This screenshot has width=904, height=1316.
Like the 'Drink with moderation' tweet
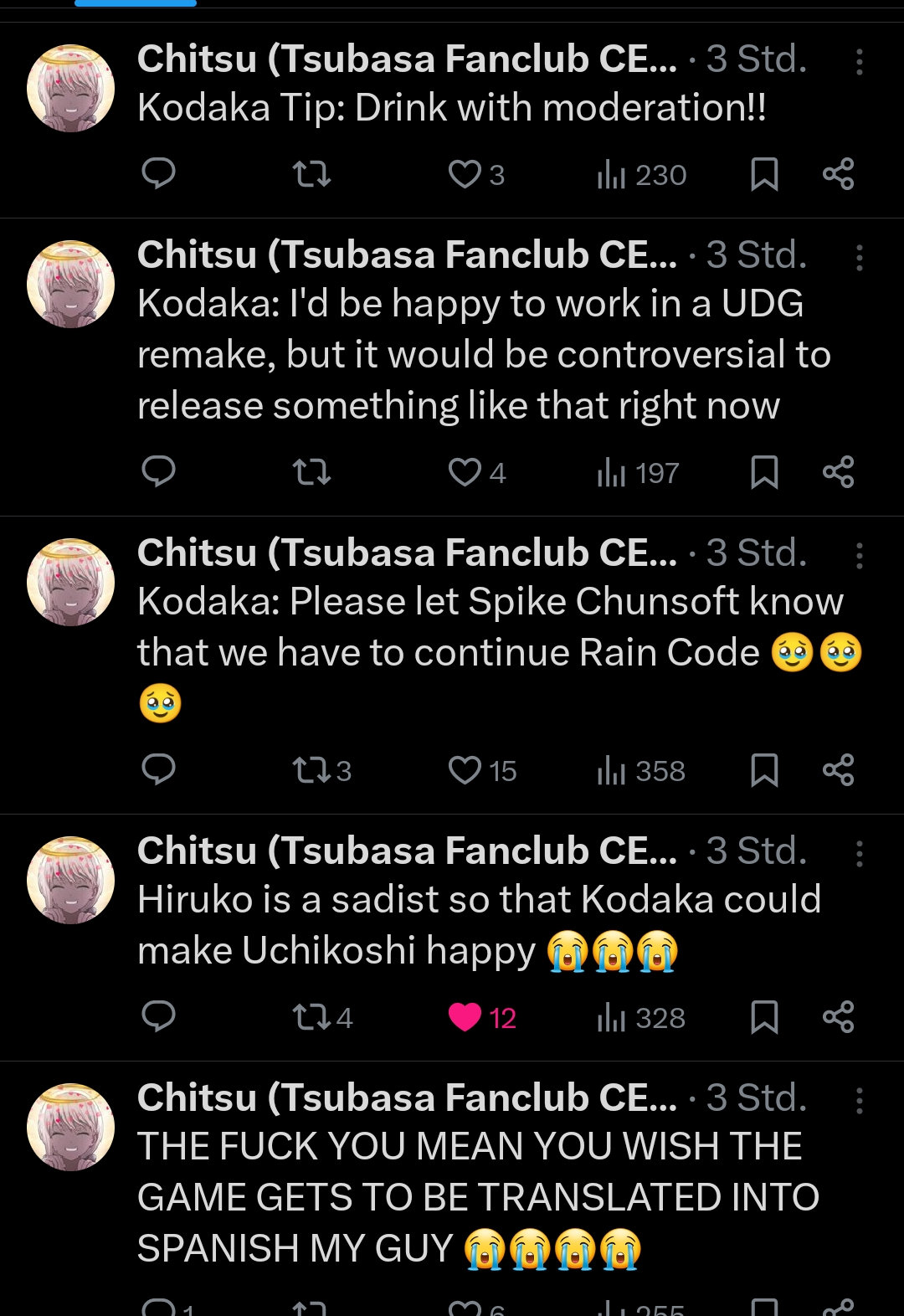pos(465,174)
